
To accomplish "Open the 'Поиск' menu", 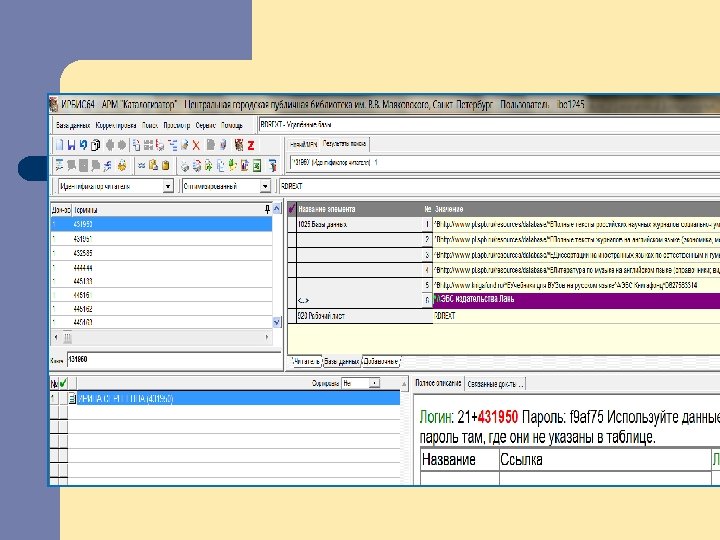I will (x=150, y=125).
